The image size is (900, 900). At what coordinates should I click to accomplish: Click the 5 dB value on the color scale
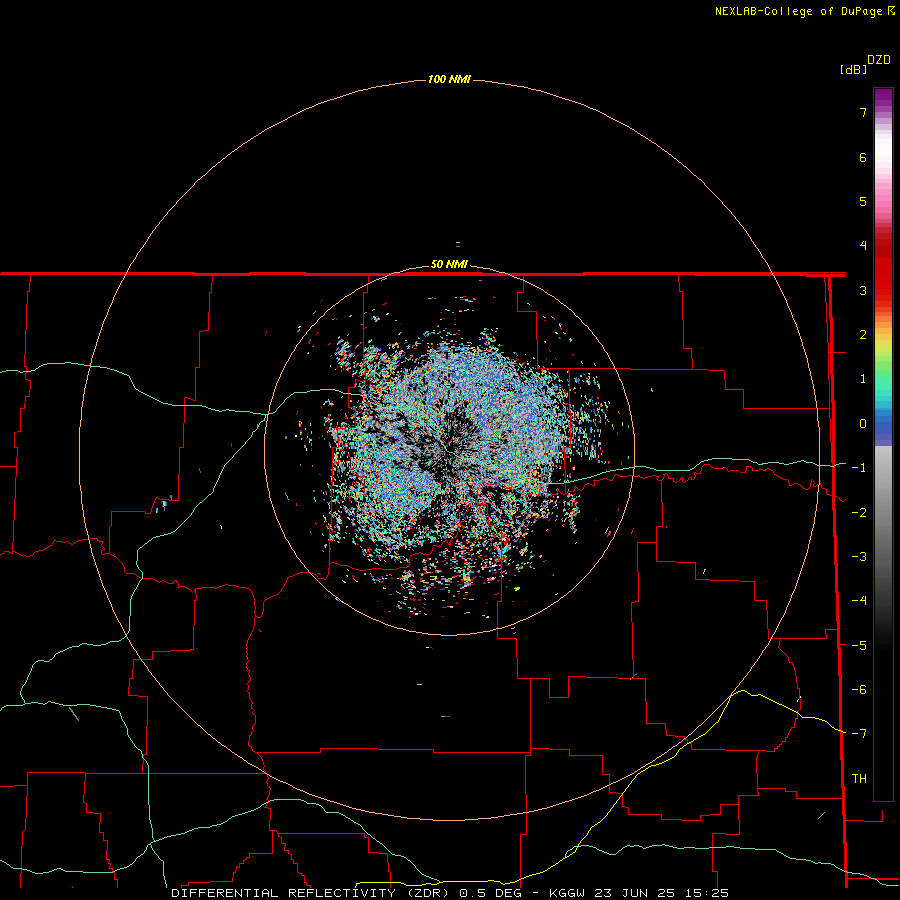point(863,201)
